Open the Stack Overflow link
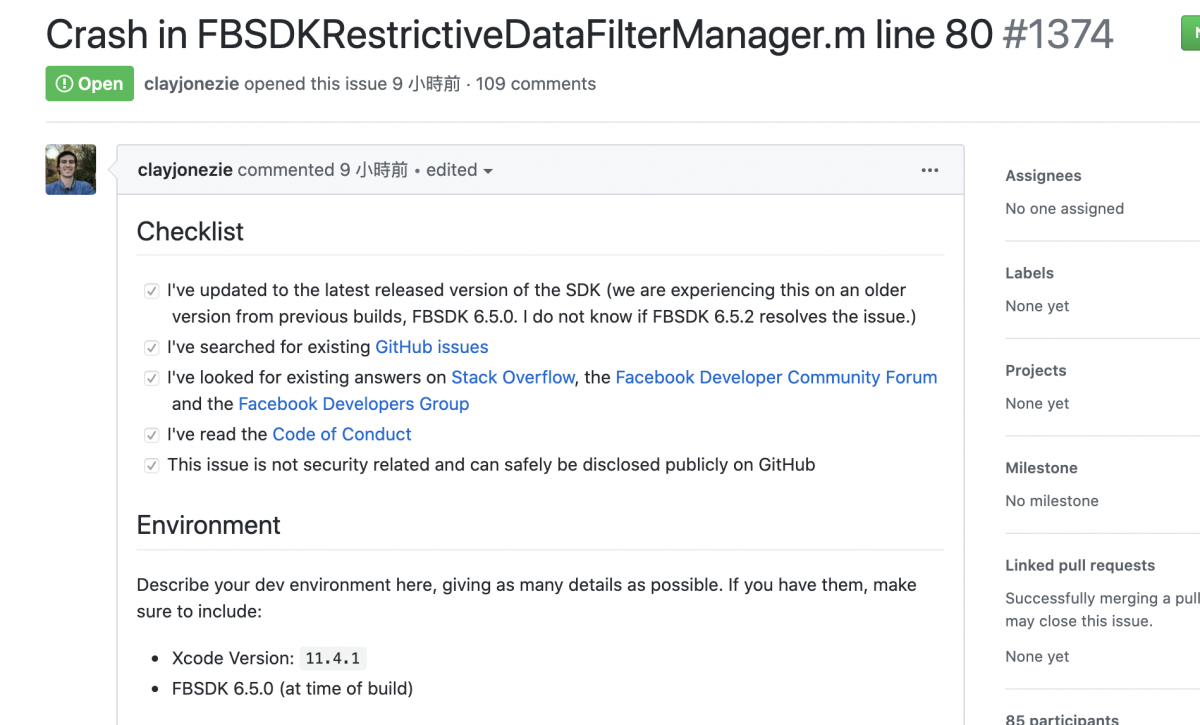 (513, 377)
